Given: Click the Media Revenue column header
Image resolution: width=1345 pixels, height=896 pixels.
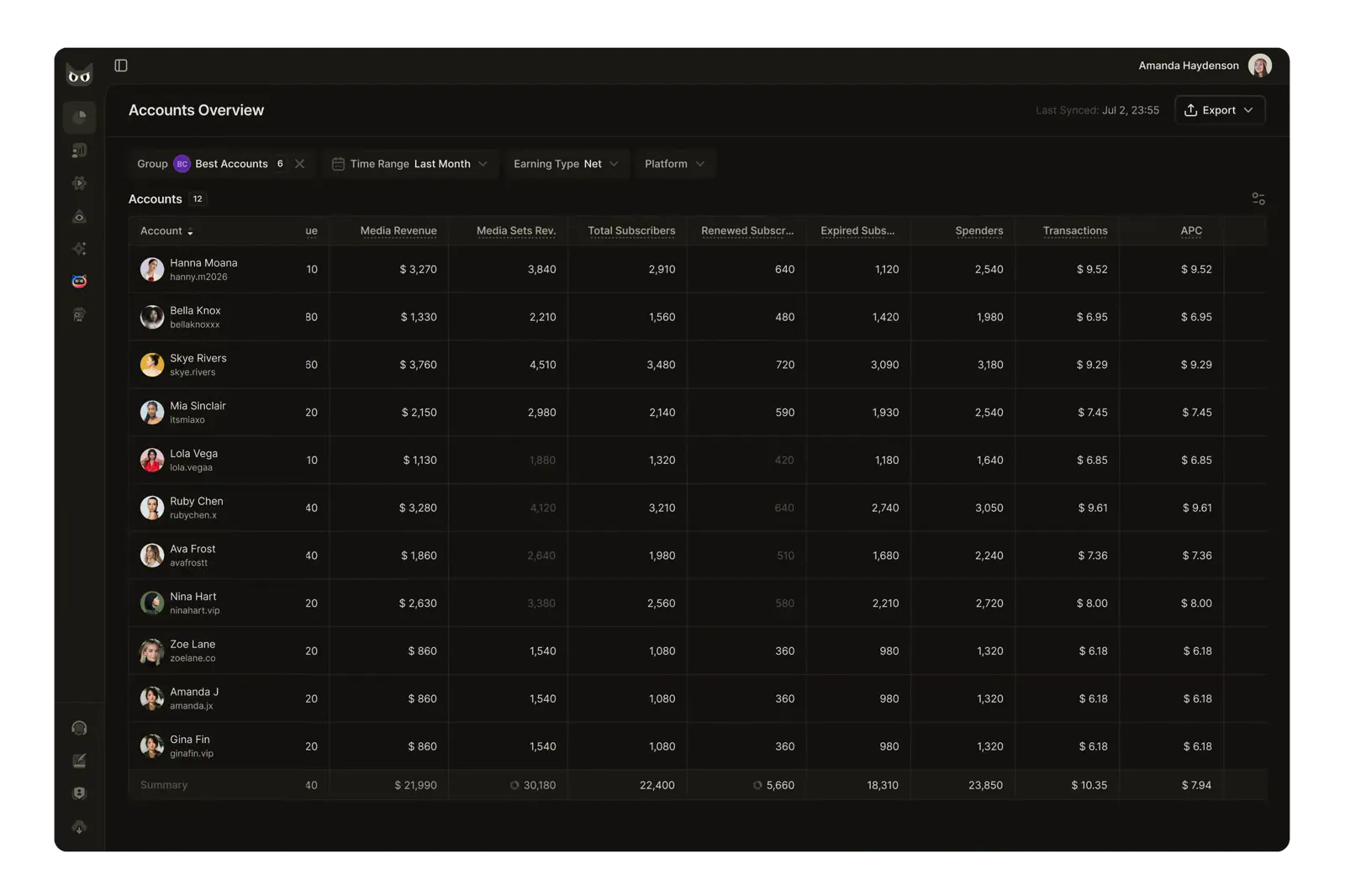Looking at the screenshot, I should point(398,231).
